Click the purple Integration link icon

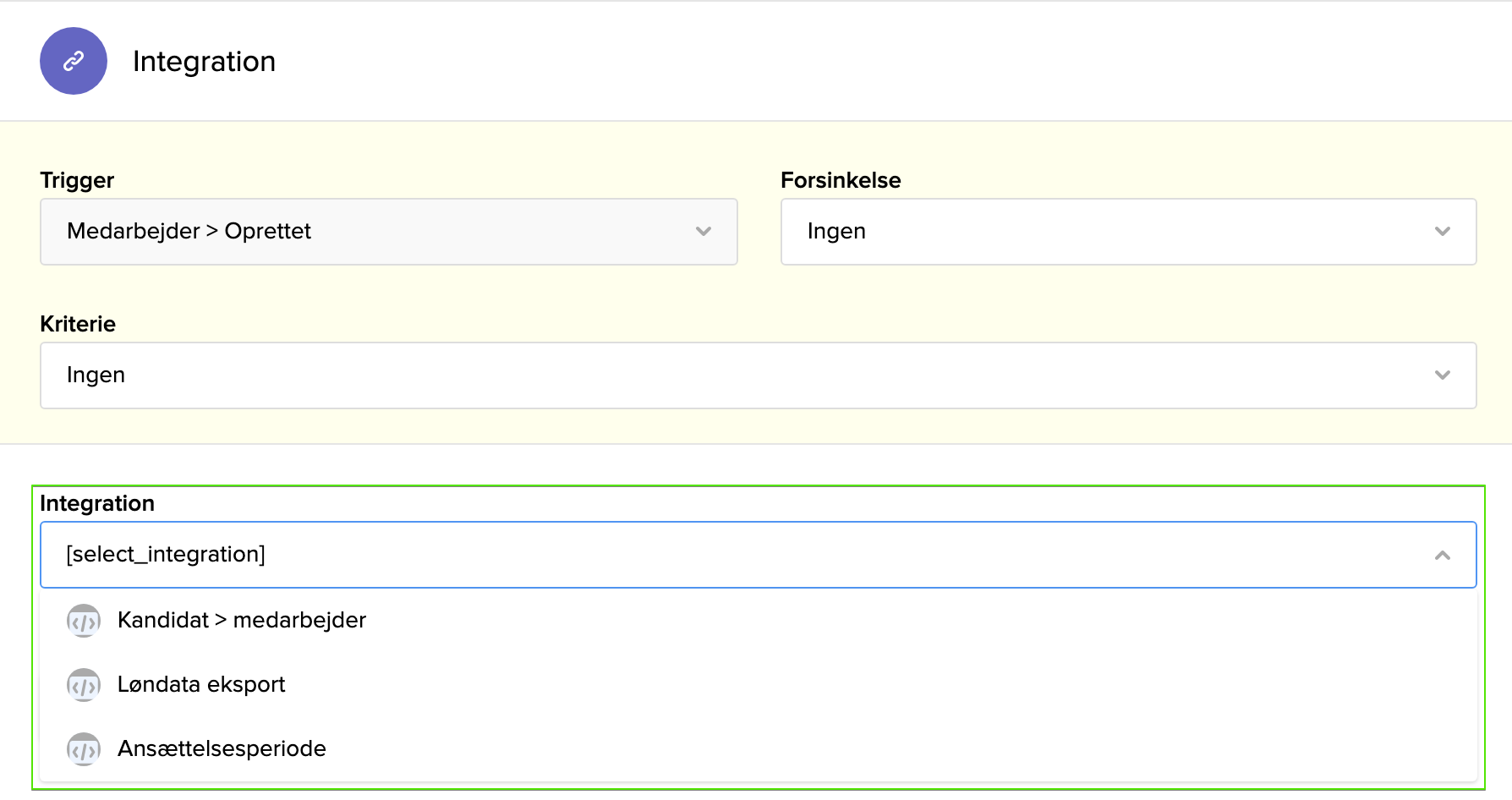click(74, 61)
